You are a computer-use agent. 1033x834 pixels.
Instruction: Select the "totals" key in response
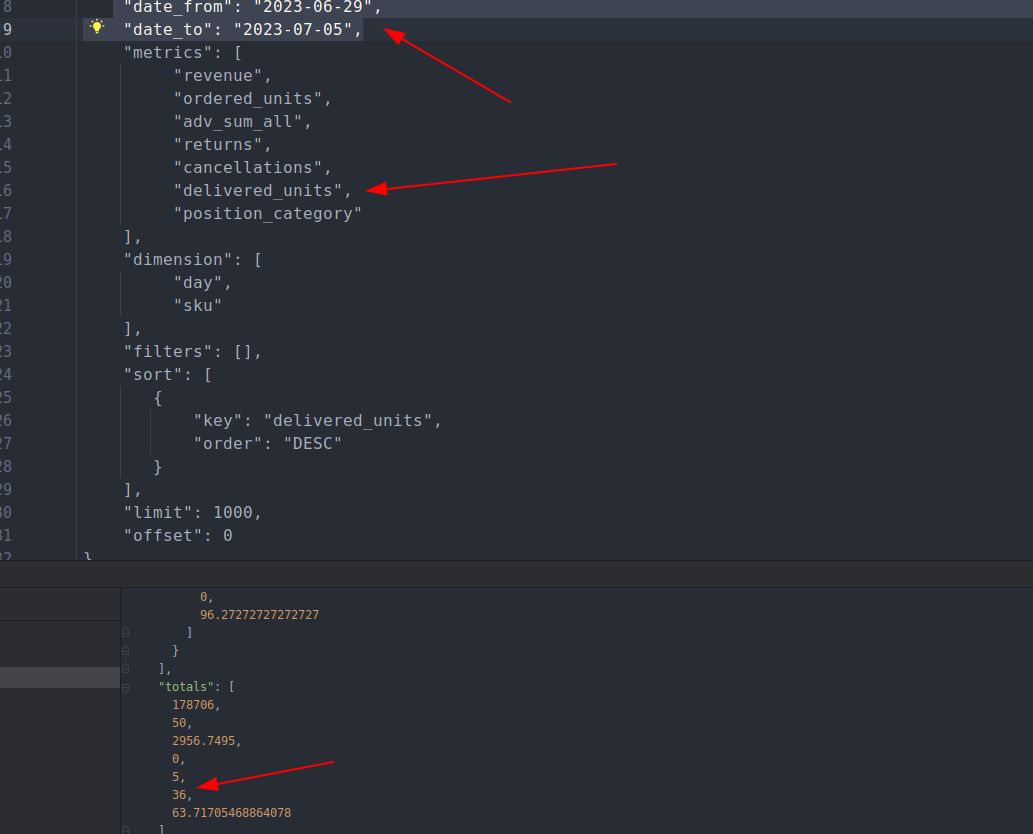click(x=185, y=687)
